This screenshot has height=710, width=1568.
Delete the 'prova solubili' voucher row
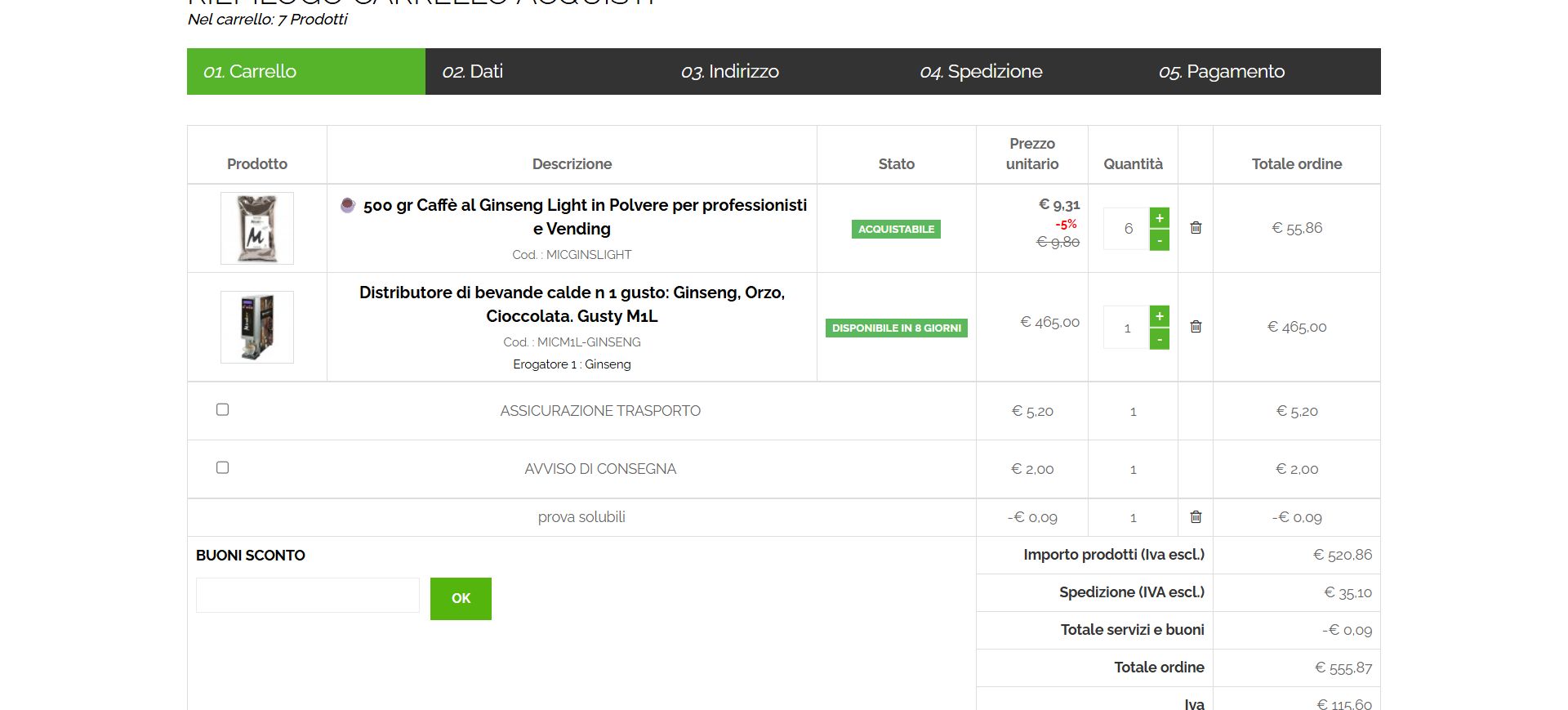click(1196, 517)
